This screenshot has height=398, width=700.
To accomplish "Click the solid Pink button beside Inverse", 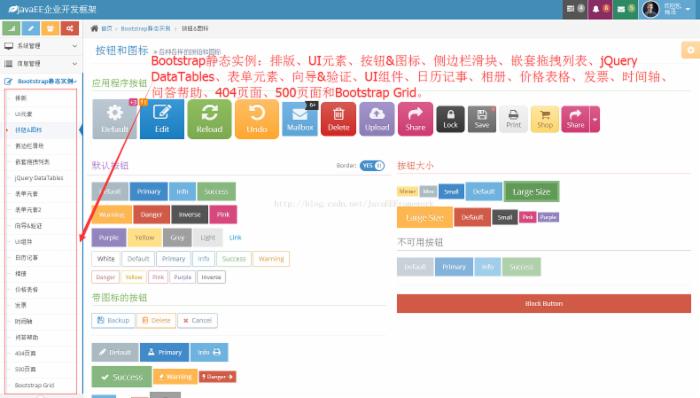I will [x=223, y=215].
